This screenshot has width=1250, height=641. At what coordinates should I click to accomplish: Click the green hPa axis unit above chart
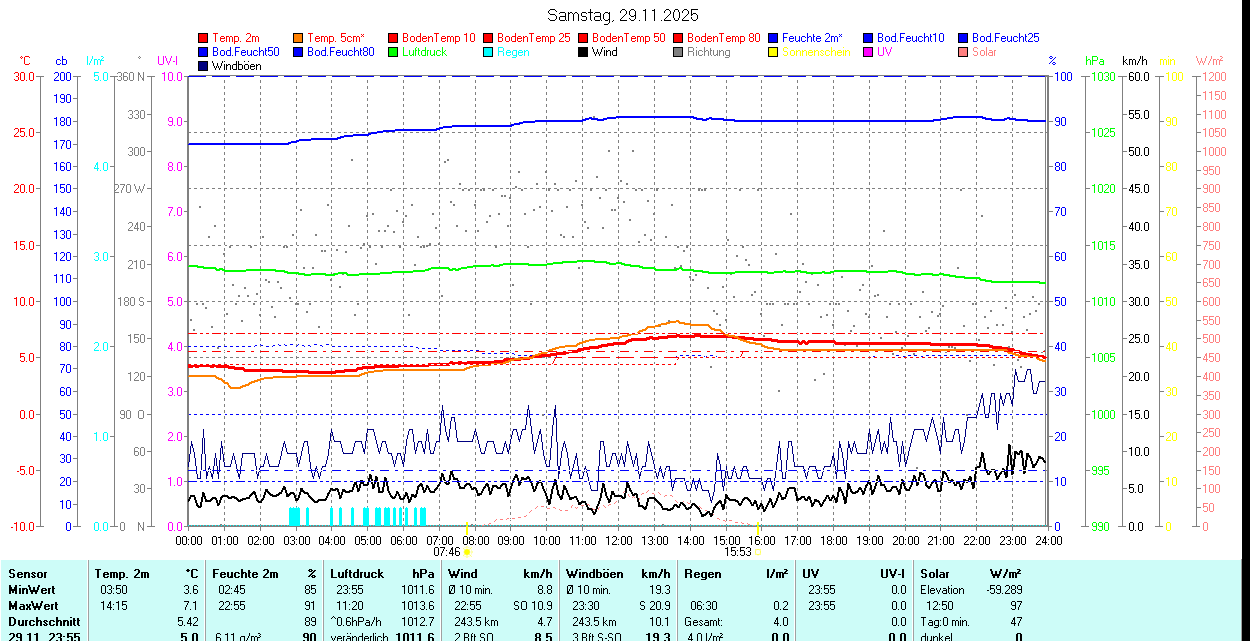pyautogui.click(x=1096, y=61)
